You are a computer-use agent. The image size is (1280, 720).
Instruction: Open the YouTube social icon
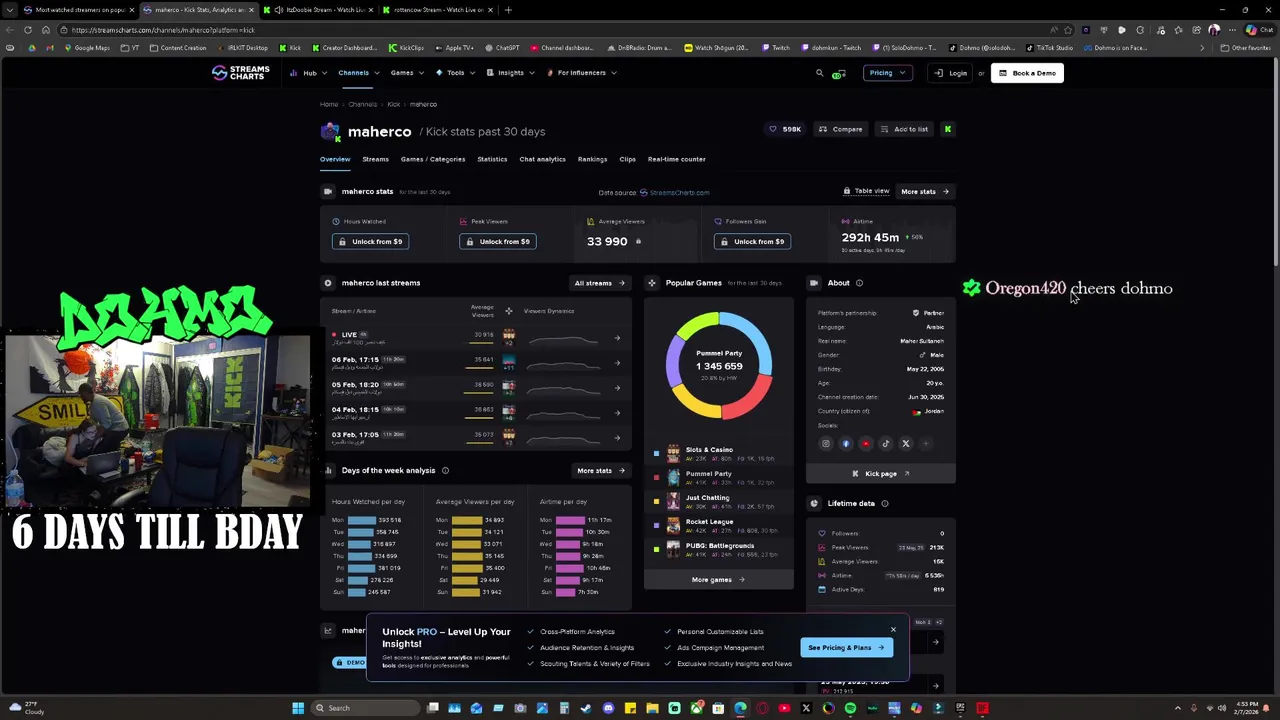tap(866, 444)
